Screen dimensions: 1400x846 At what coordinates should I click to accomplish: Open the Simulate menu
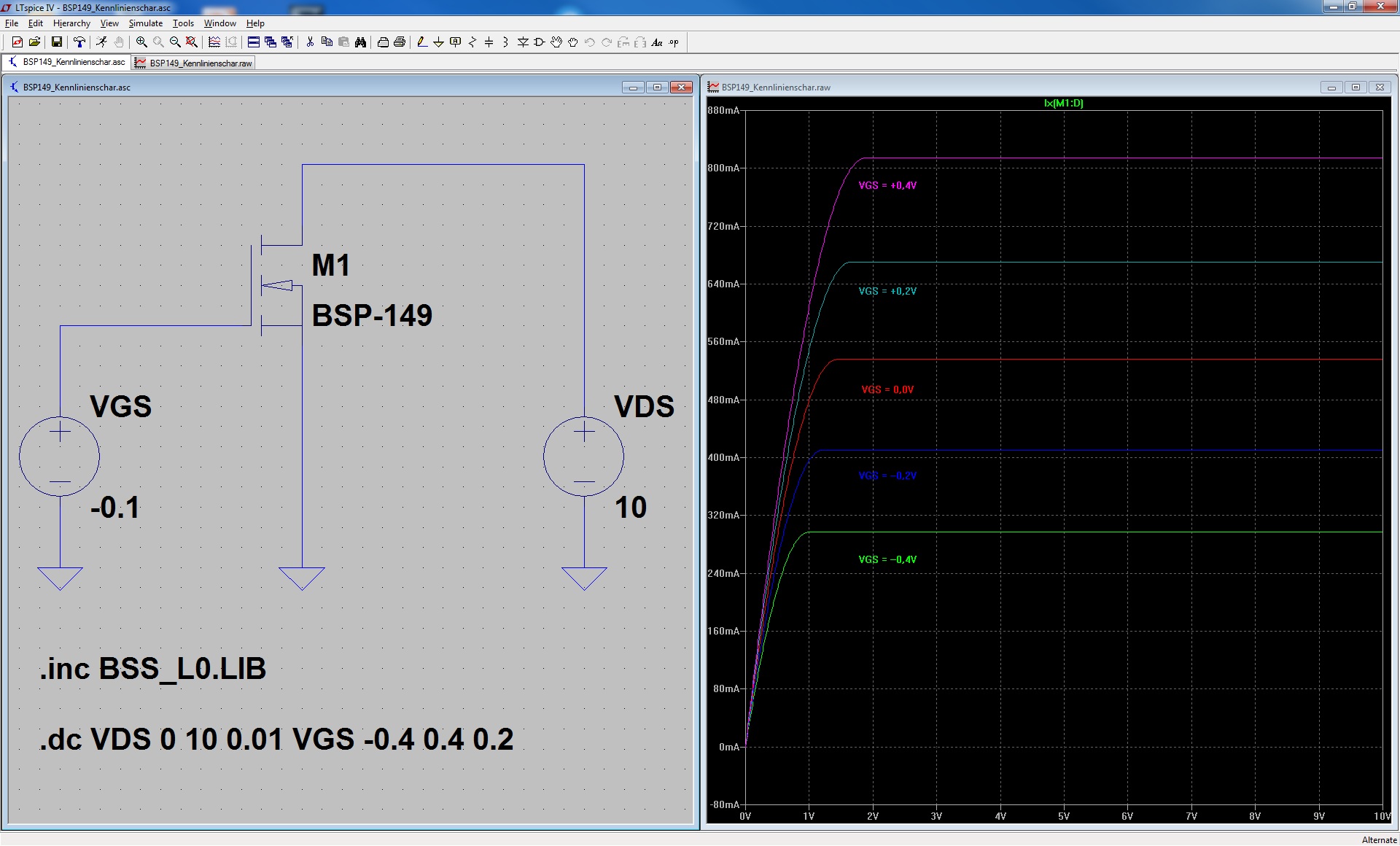click(146, 23)
